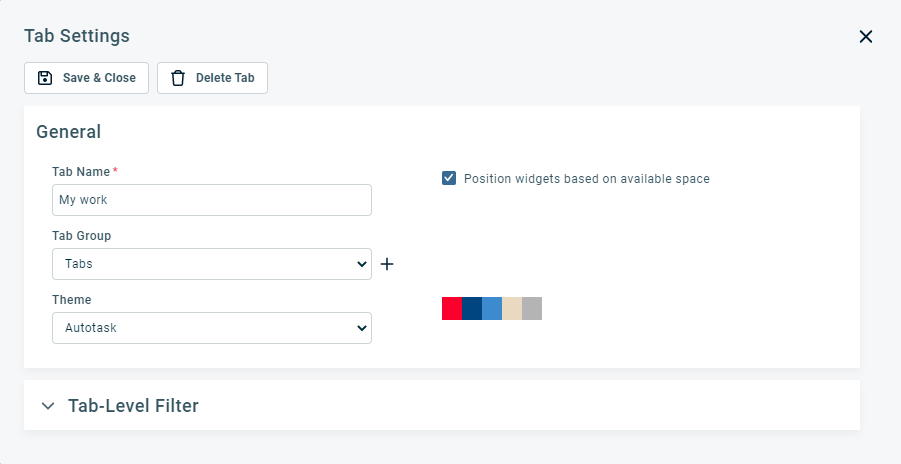Screen dimensions: 901x464
Task: Click the Save & Close button
Action: (x=86, y=78)
